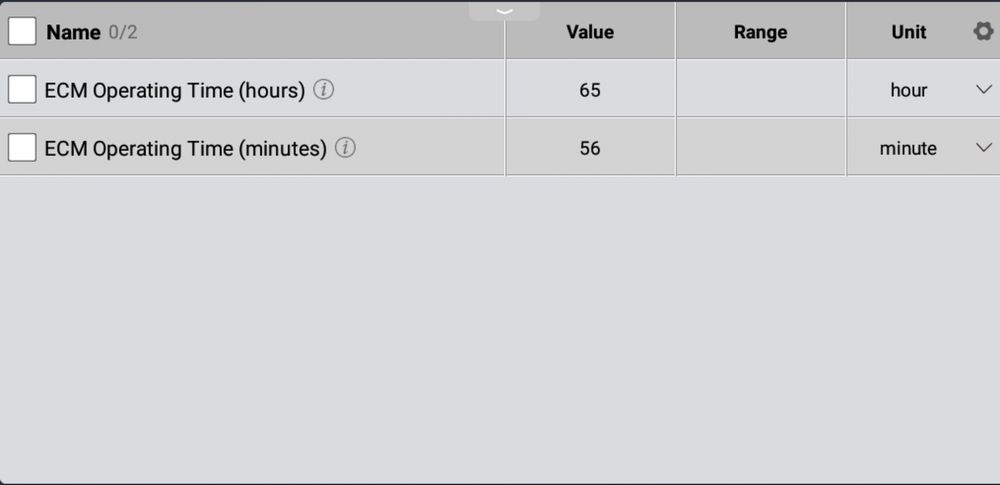Tick the select-all checkbox beside Name
The image size is (1000, 485).
pos(22,31)
